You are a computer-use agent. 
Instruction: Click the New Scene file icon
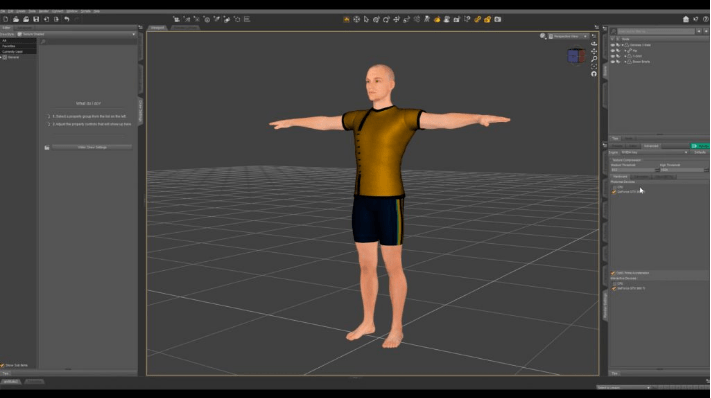click(x=5, y=19)
